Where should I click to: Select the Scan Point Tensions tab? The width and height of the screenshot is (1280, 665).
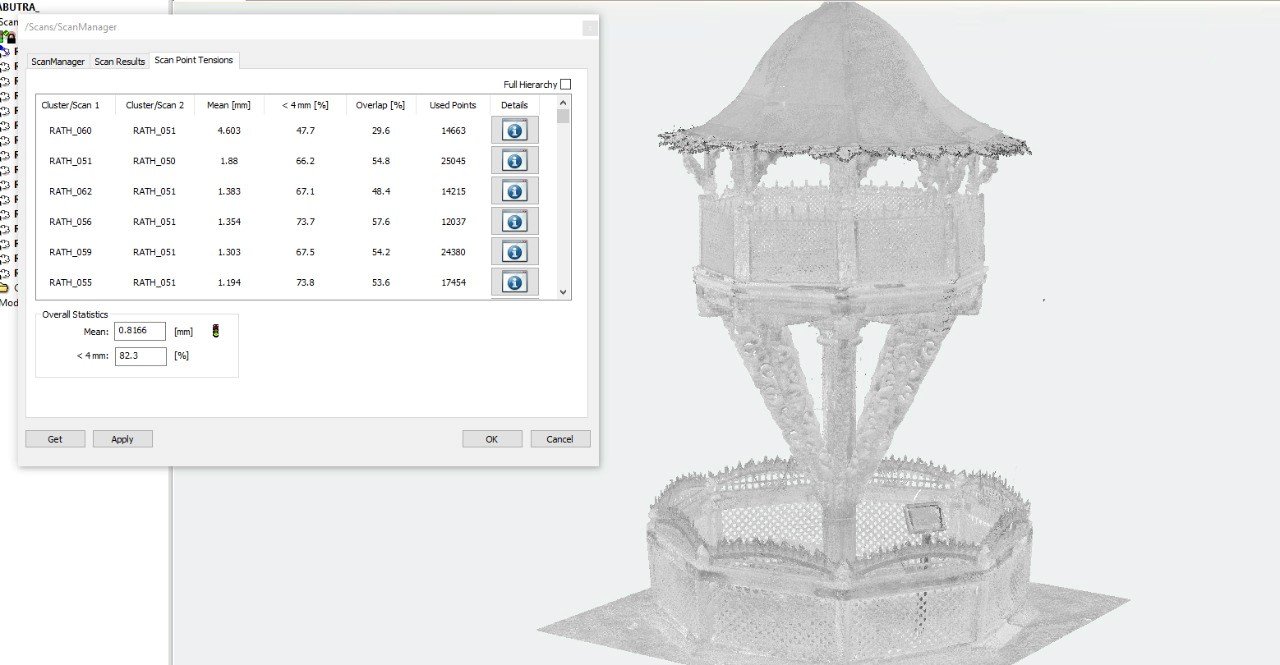coord(194,60)
